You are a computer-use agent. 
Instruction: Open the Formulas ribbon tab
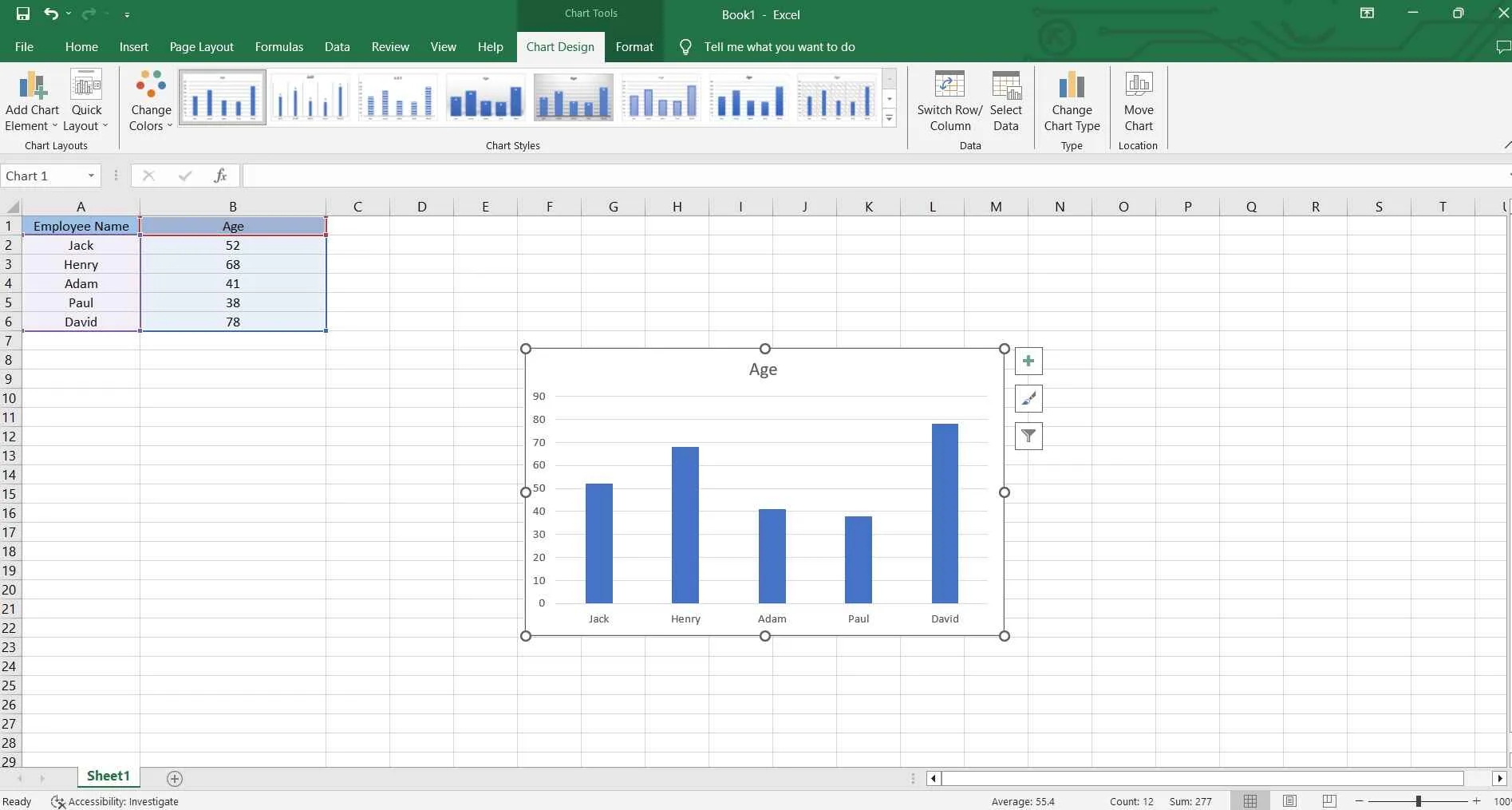[x=278, y=46]
